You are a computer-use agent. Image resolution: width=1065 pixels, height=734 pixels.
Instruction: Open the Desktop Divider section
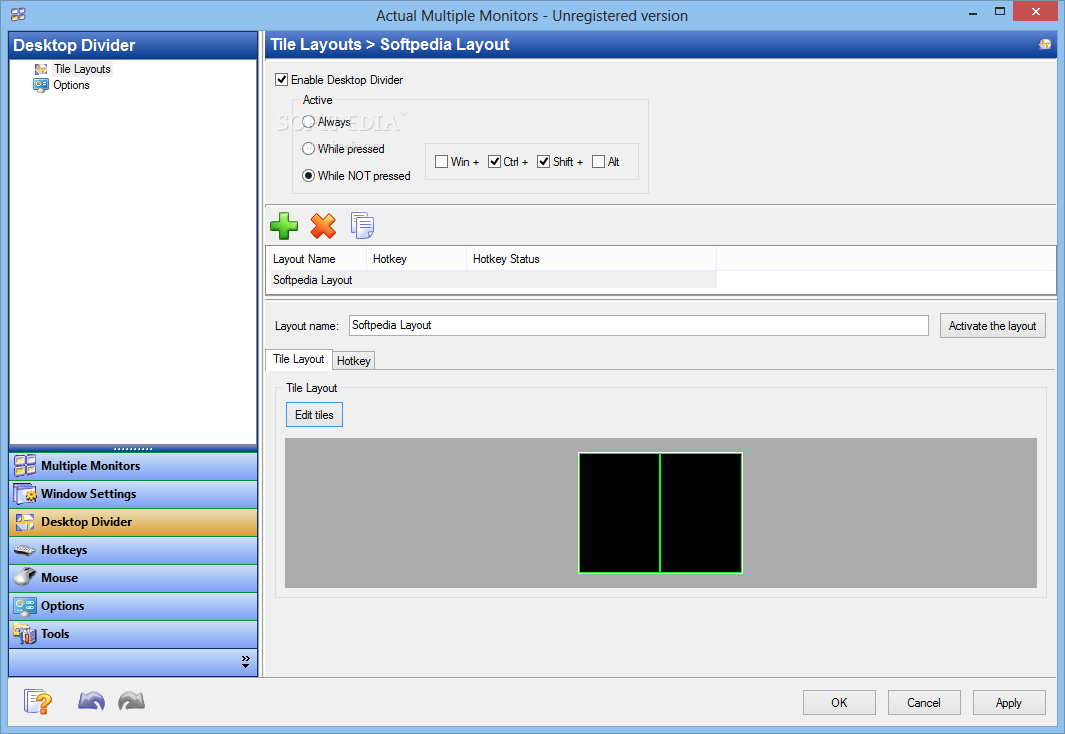tap(133, 521)
